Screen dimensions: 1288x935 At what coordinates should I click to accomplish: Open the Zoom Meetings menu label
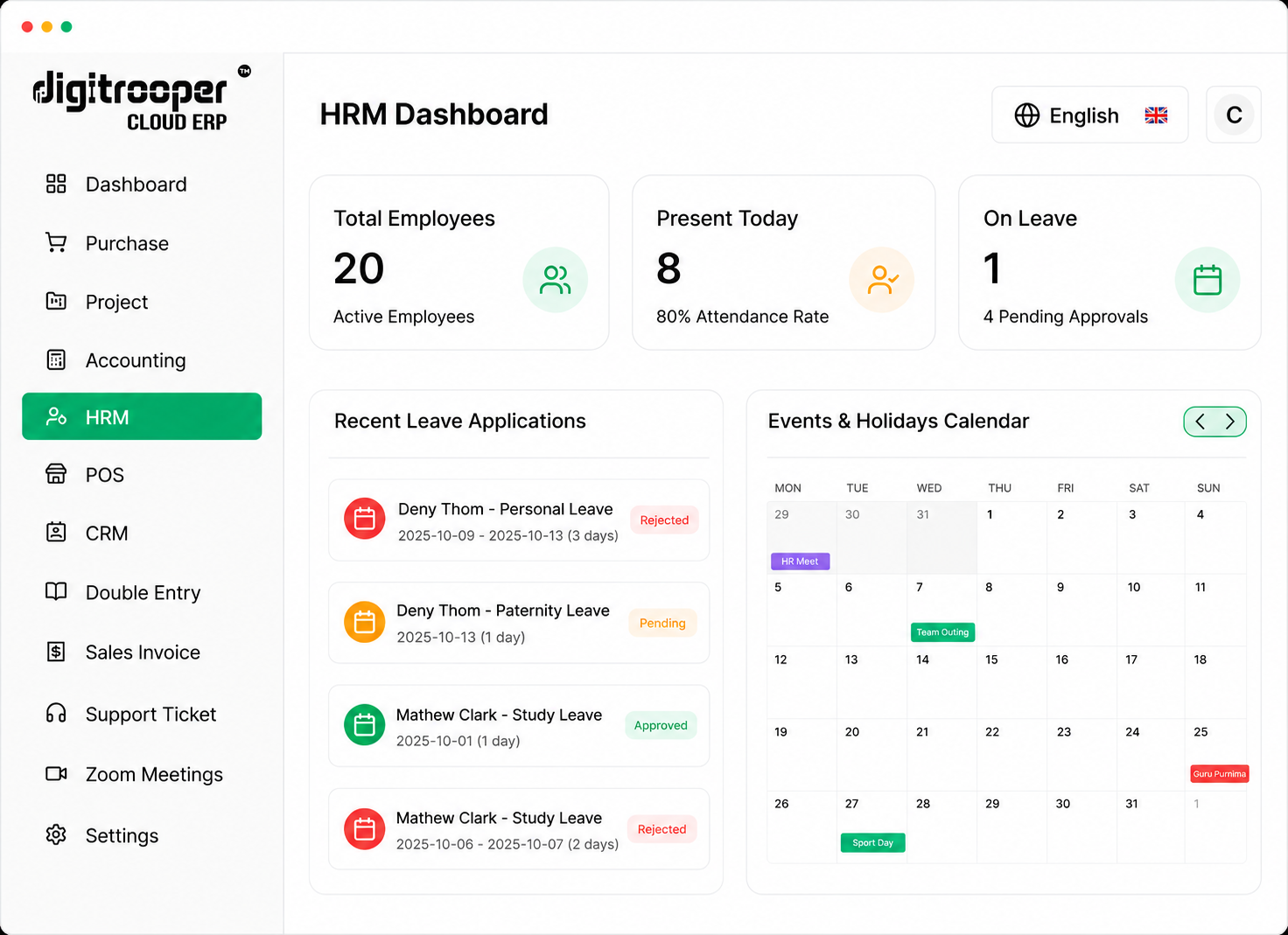pos(154,774)
